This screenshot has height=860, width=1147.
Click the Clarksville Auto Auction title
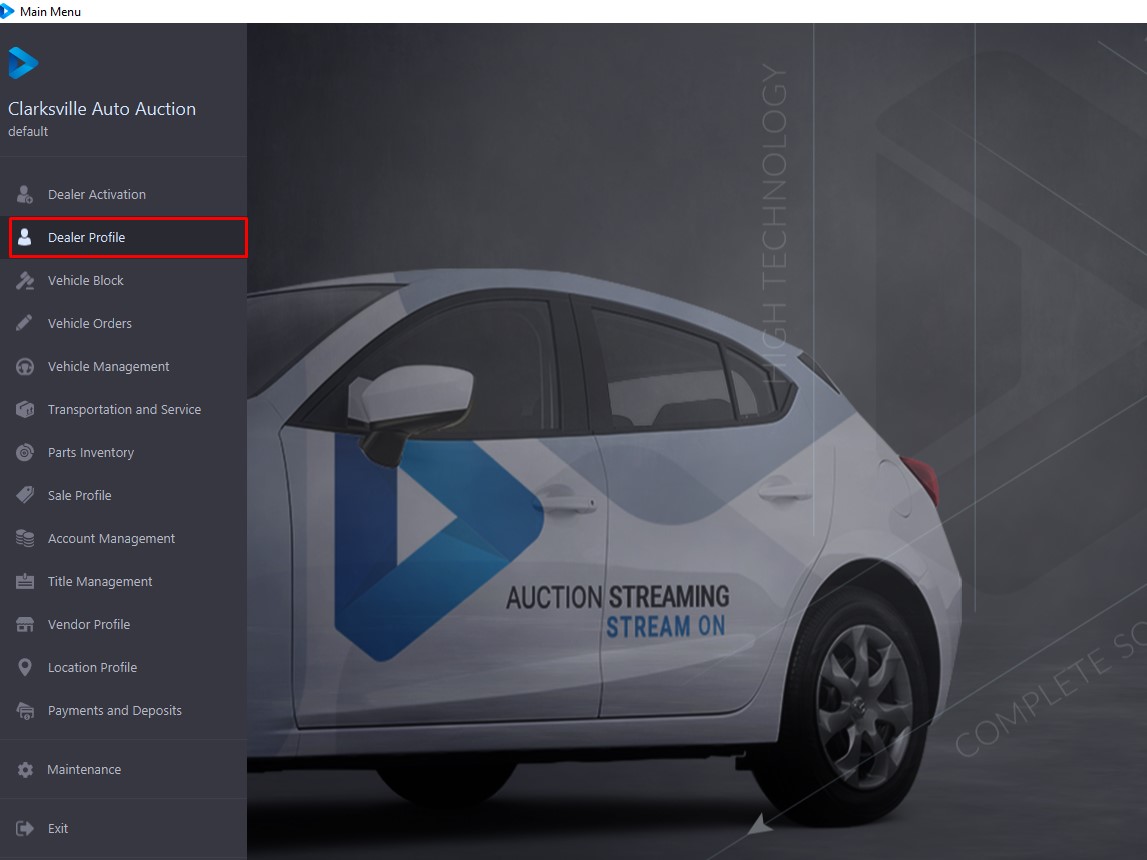click(x=102, y=109)
